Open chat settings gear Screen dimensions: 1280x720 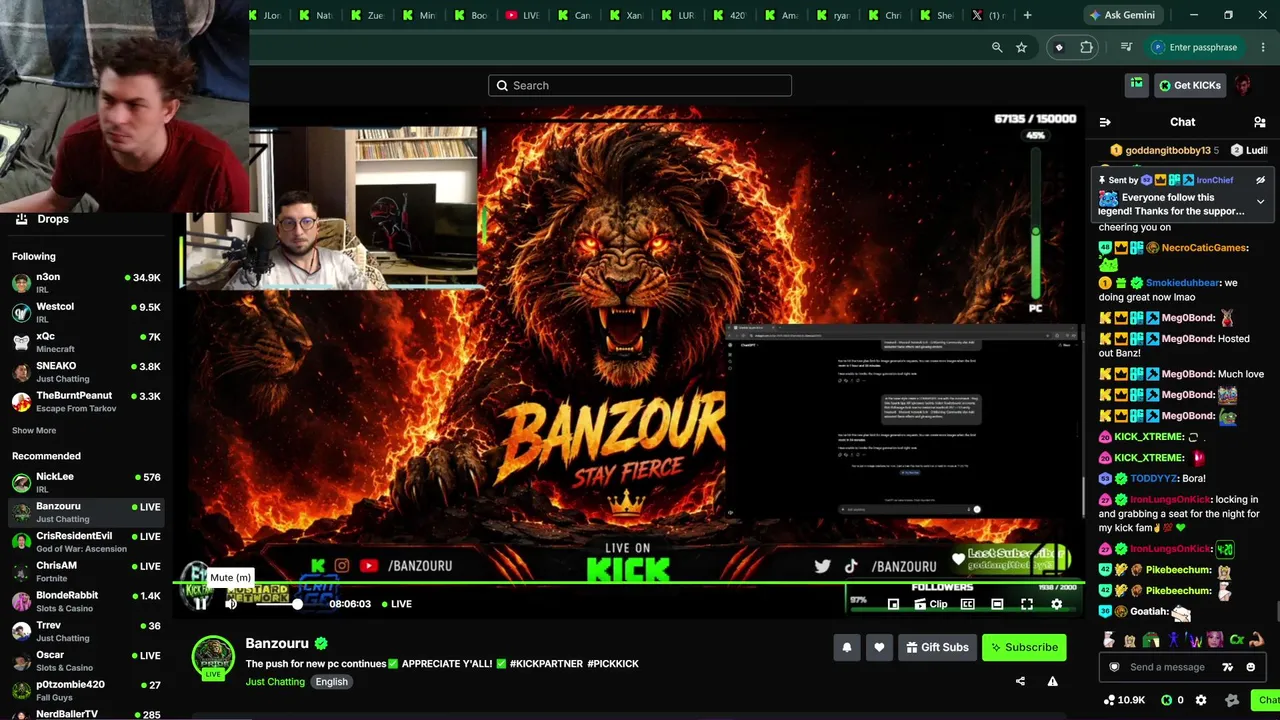pyautogui.click(x=1201, y=700)
